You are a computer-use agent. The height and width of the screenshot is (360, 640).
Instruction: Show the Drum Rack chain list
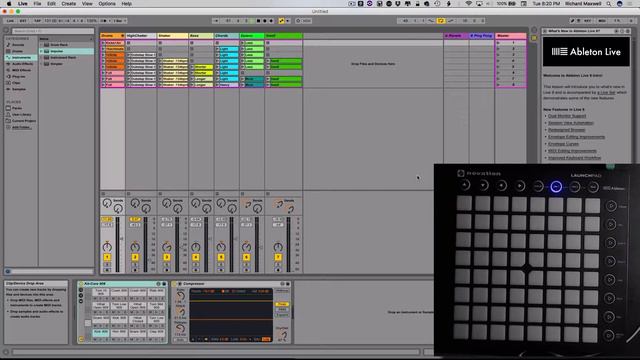[81, 296]
